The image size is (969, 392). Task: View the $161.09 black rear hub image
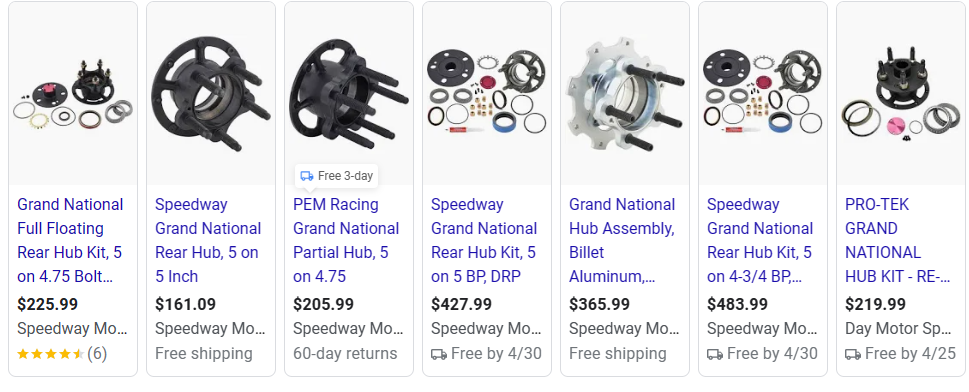(x=211, y=93)
